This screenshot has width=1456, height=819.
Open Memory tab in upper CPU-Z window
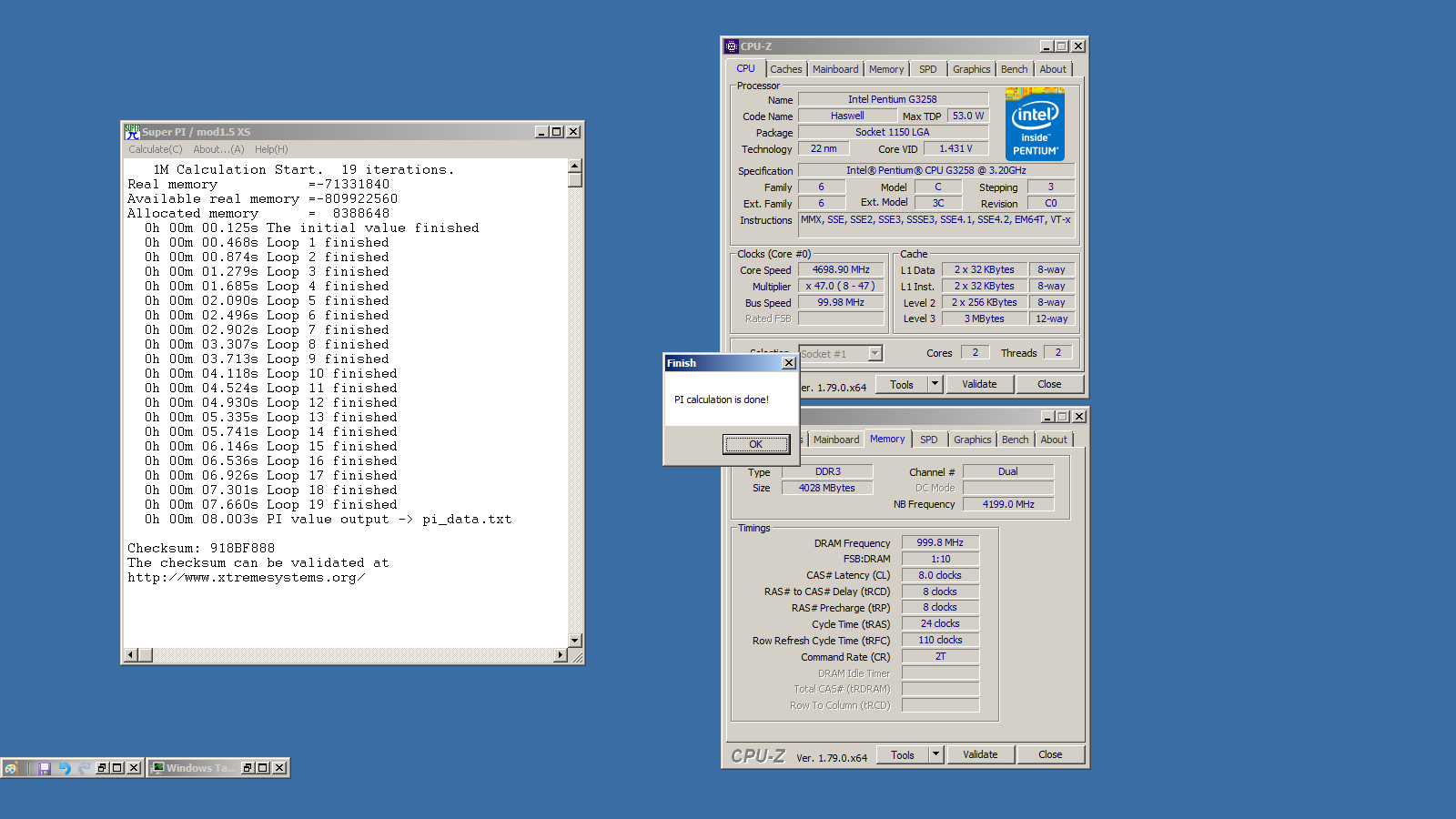[x=886, y=69]
